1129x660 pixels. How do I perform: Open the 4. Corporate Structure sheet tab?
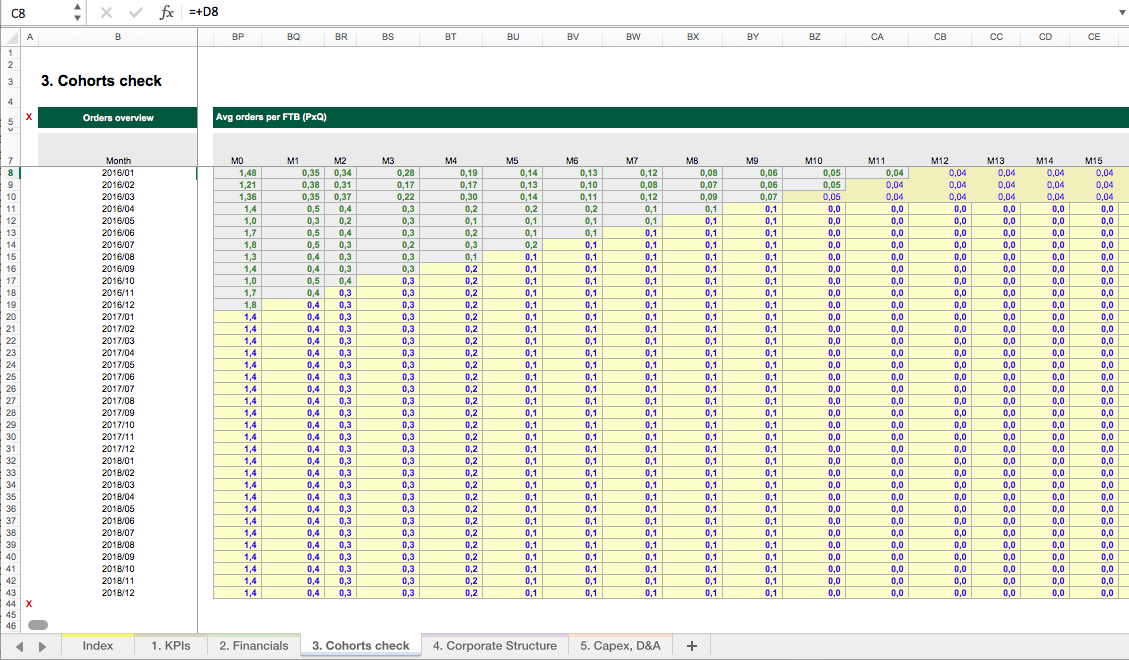click(x=495, y=646)
